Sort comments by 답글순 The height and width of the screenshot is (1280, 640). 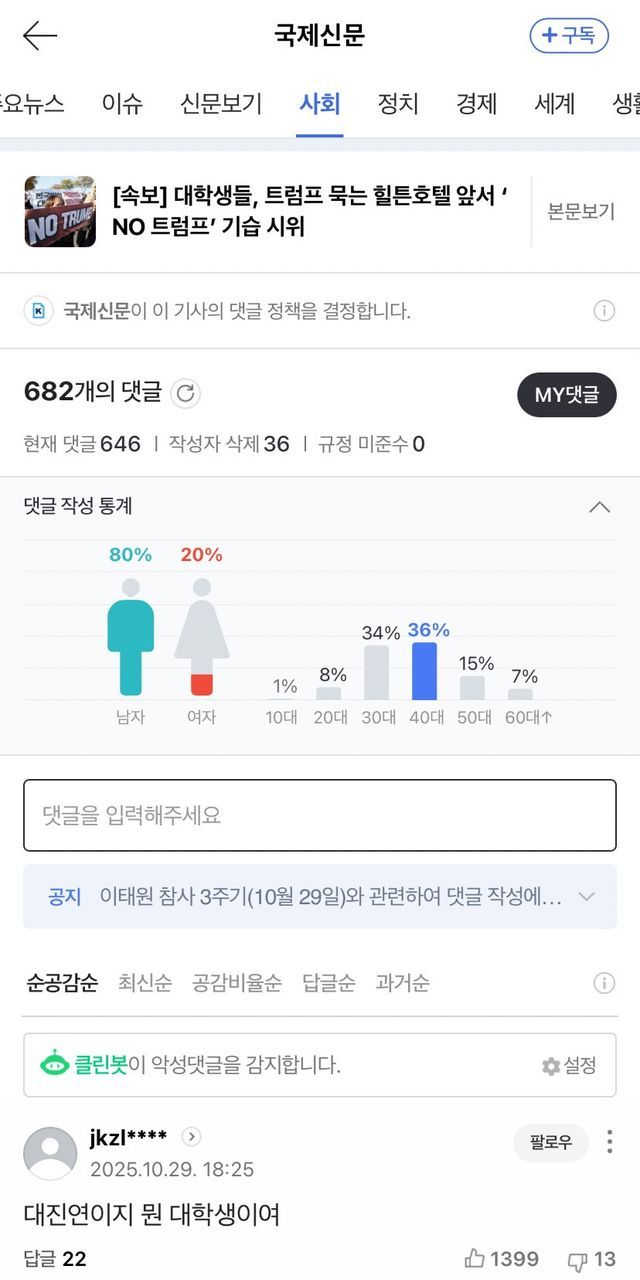coord(328,983)
